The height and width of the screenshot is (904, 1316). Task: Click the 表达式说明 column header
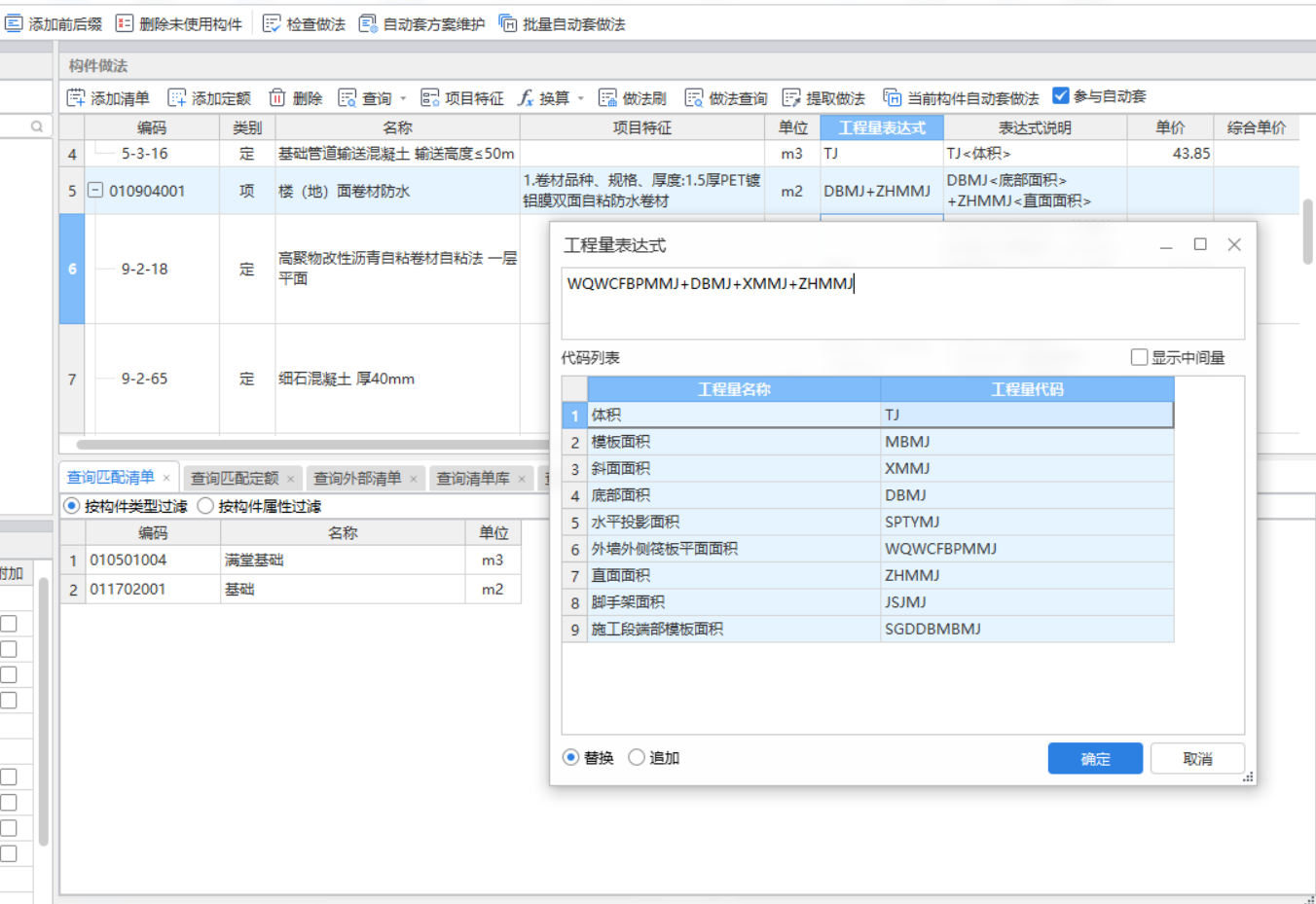[x=1035, y=127]
